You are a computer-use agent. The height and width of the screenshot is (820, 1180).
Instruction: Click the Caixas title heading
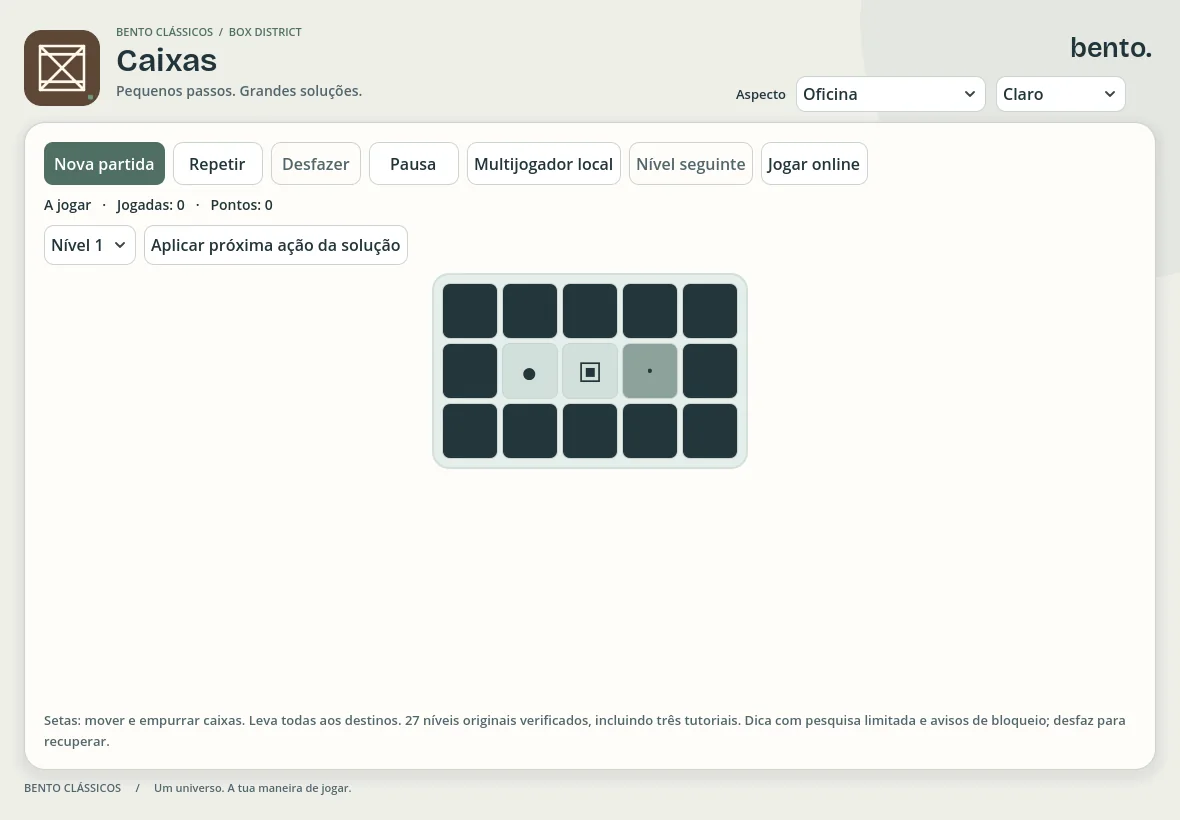coord(166,60)
